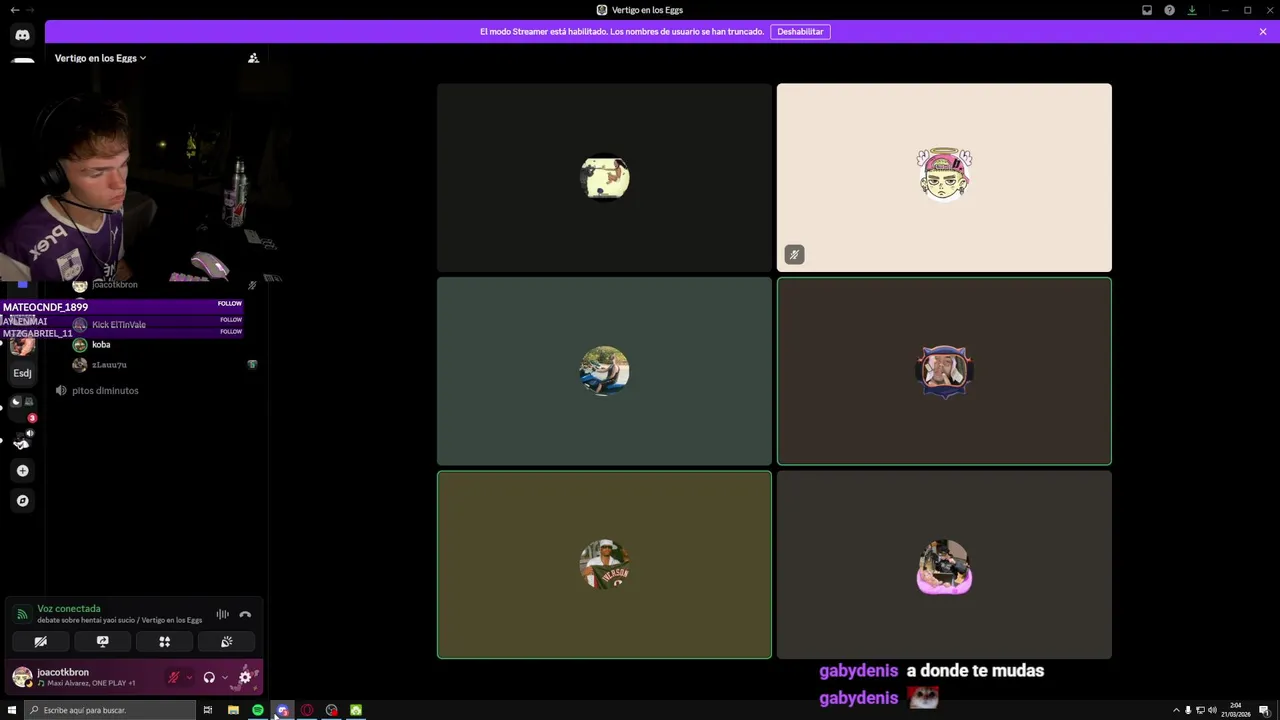Select the teal-gray participant tile
The width and height of the screenshot is (1280, 720).
pyautogui.click(x=604, y=371)
